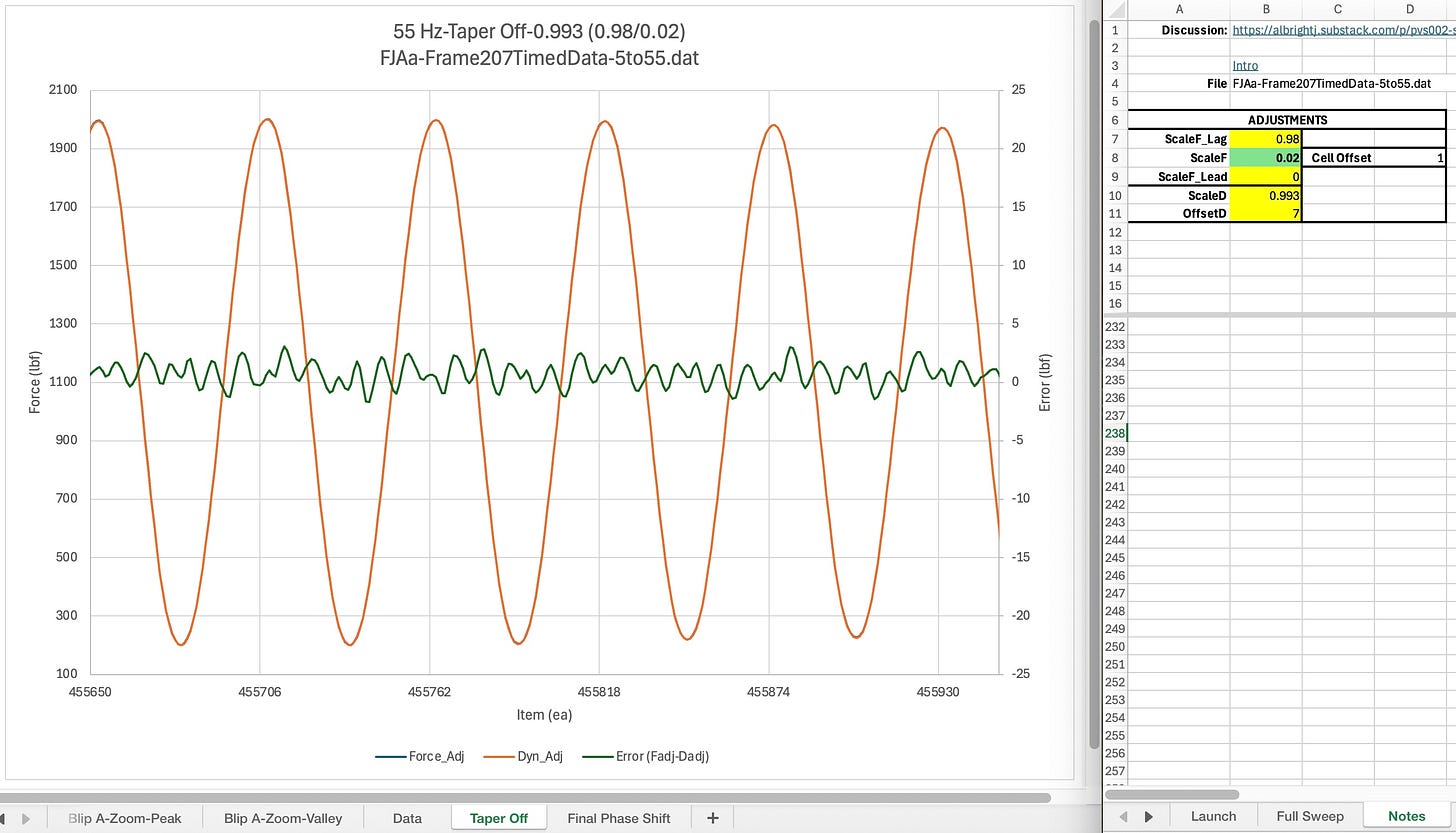Click the add new sheet plus icon
Image resolution: width=1456 pixels, height=833 pixels.
coord(713,818)
